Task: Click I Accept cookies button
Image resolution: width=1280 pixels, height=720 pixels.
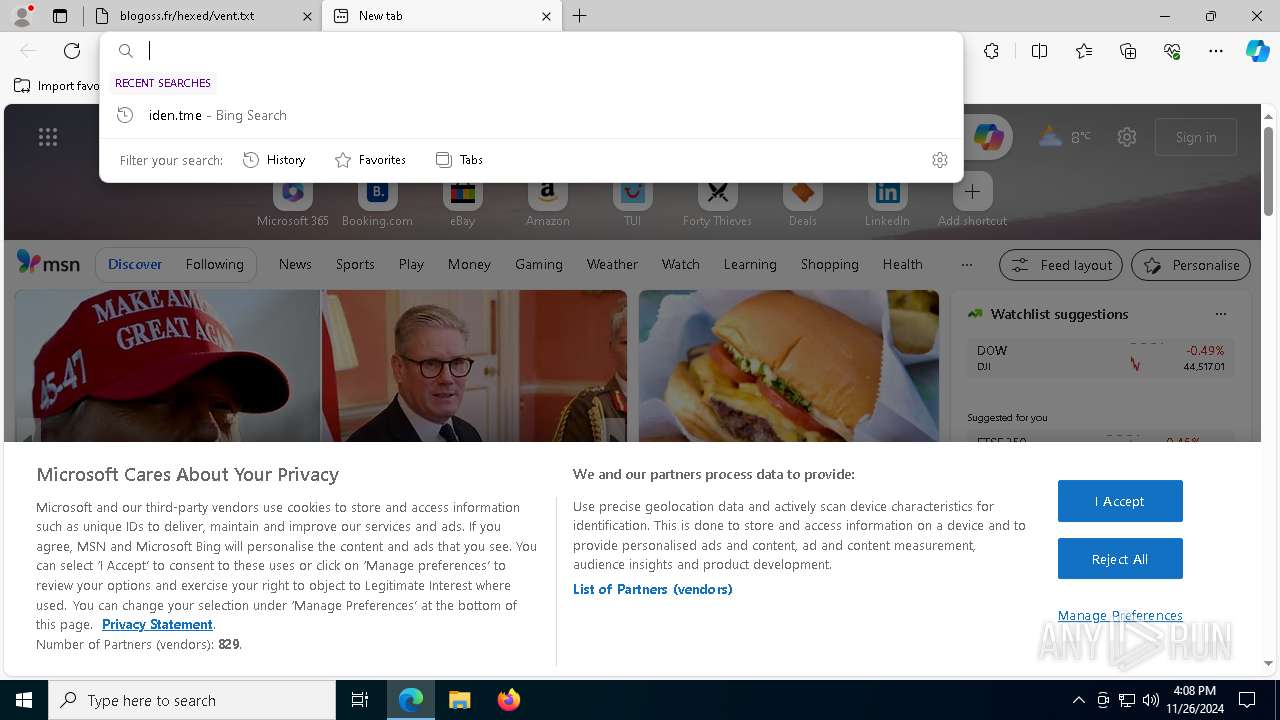Action: [x=1120, y=501]
